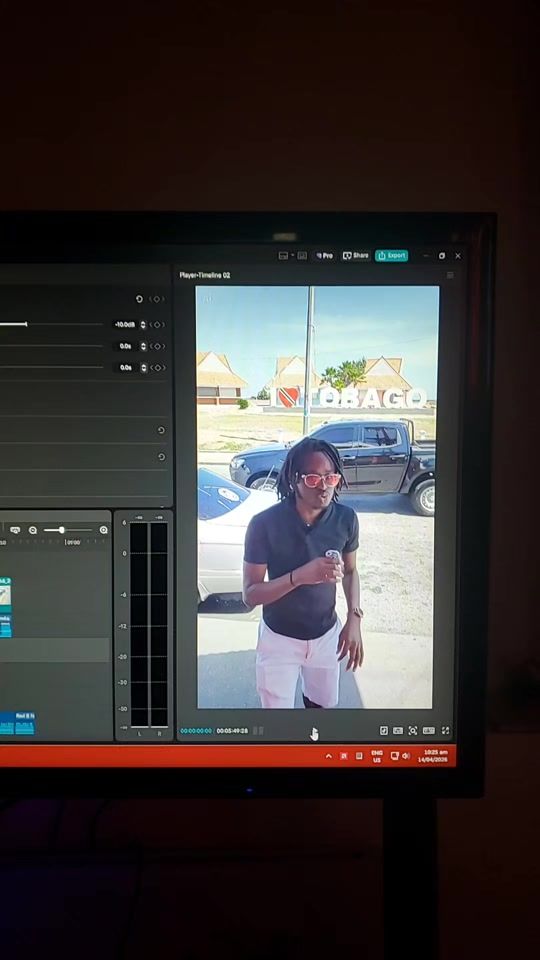Screen dimensions: 540x960
Task: Click the current timecode 00:00:00:00
Action: point(196,731)
